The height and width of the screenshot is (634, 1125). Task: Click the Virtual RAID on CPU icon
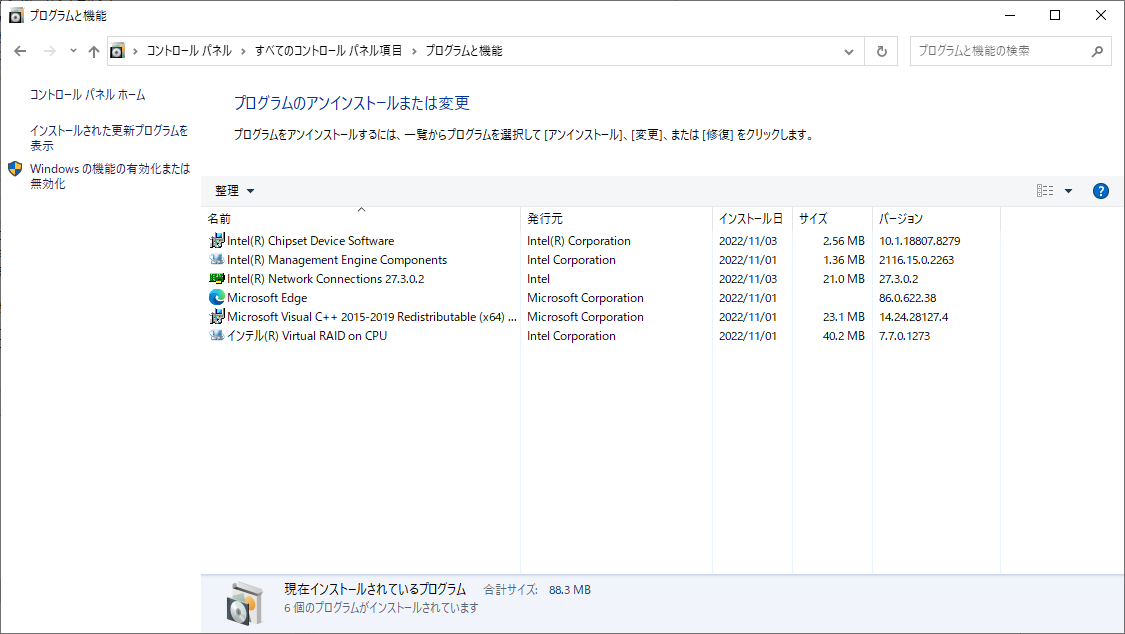(217, 336)
